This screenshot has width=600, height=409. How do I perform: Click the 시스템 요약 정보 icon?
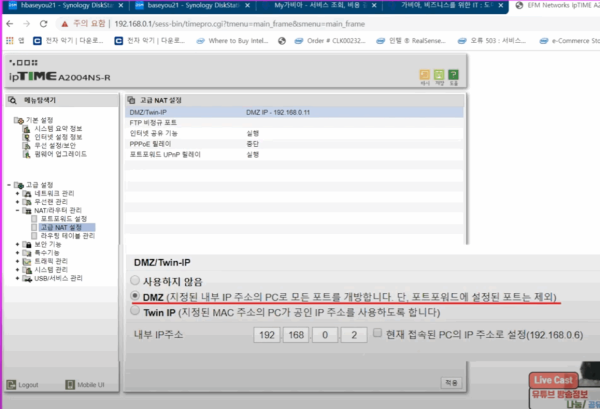coord(26,129)
